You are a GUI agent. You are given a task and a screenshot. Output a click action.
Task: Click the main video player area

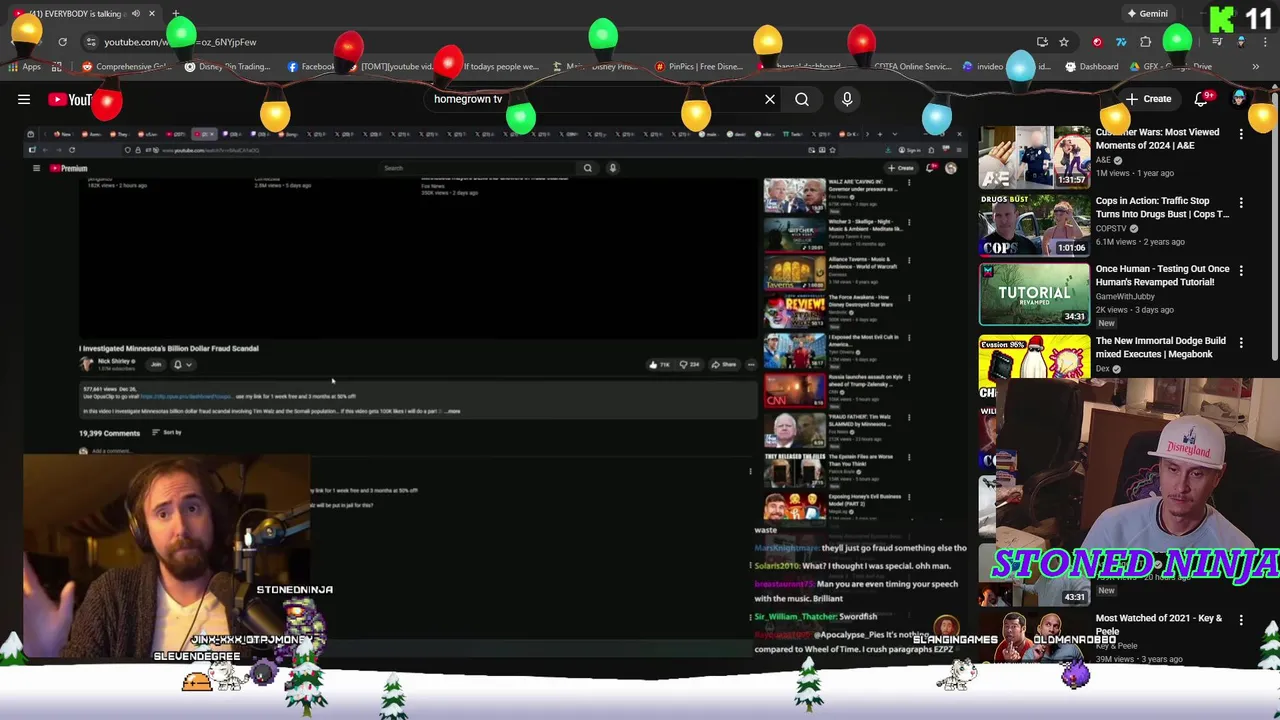click(495, 390)
